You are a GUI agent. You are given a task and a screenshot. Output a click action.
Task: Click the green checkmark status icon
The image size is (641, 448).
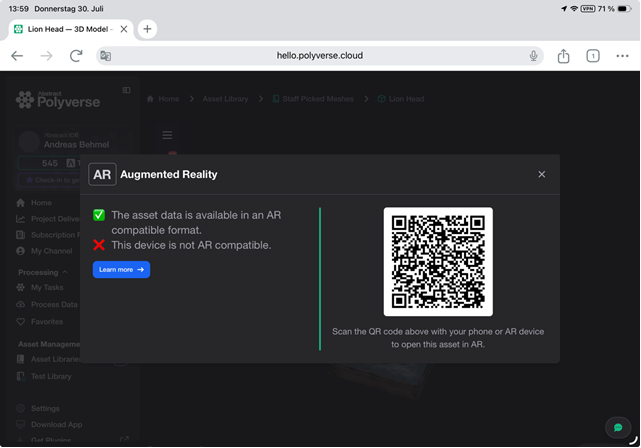[x=99, y=215]
